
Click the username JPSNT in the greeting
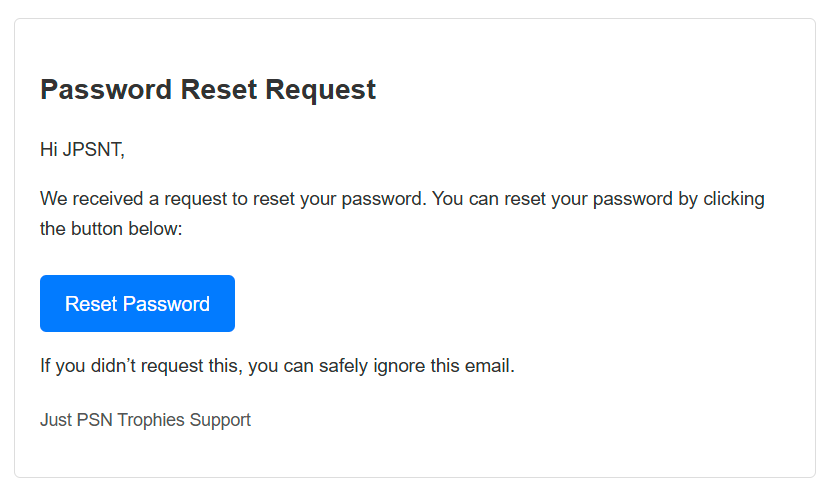[93, 150]
